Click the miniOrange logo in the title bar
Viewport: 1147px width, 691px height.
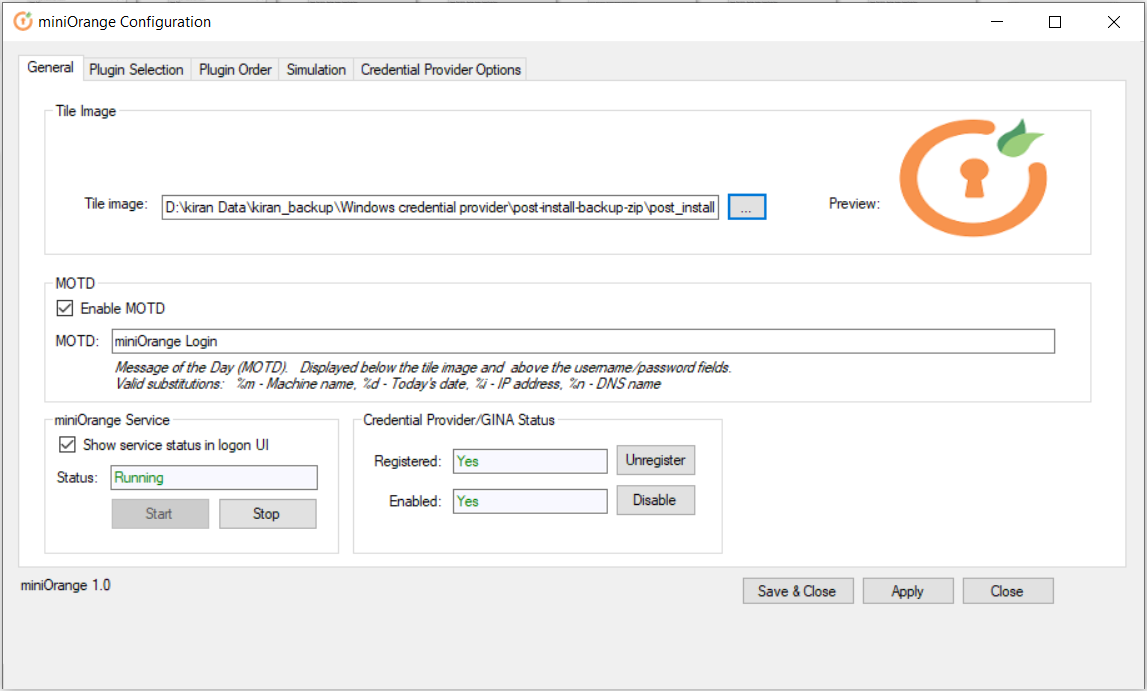pos(23,21)
